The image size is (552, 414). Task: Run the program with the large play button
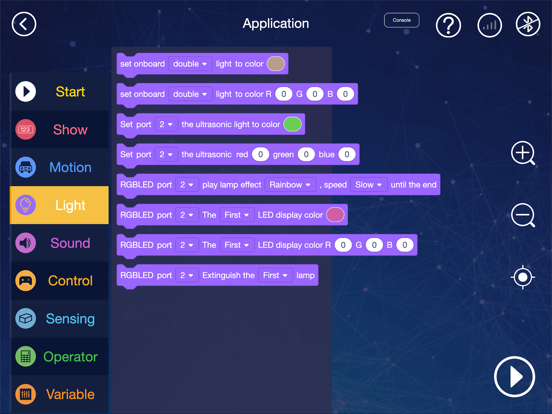point(514,377)
